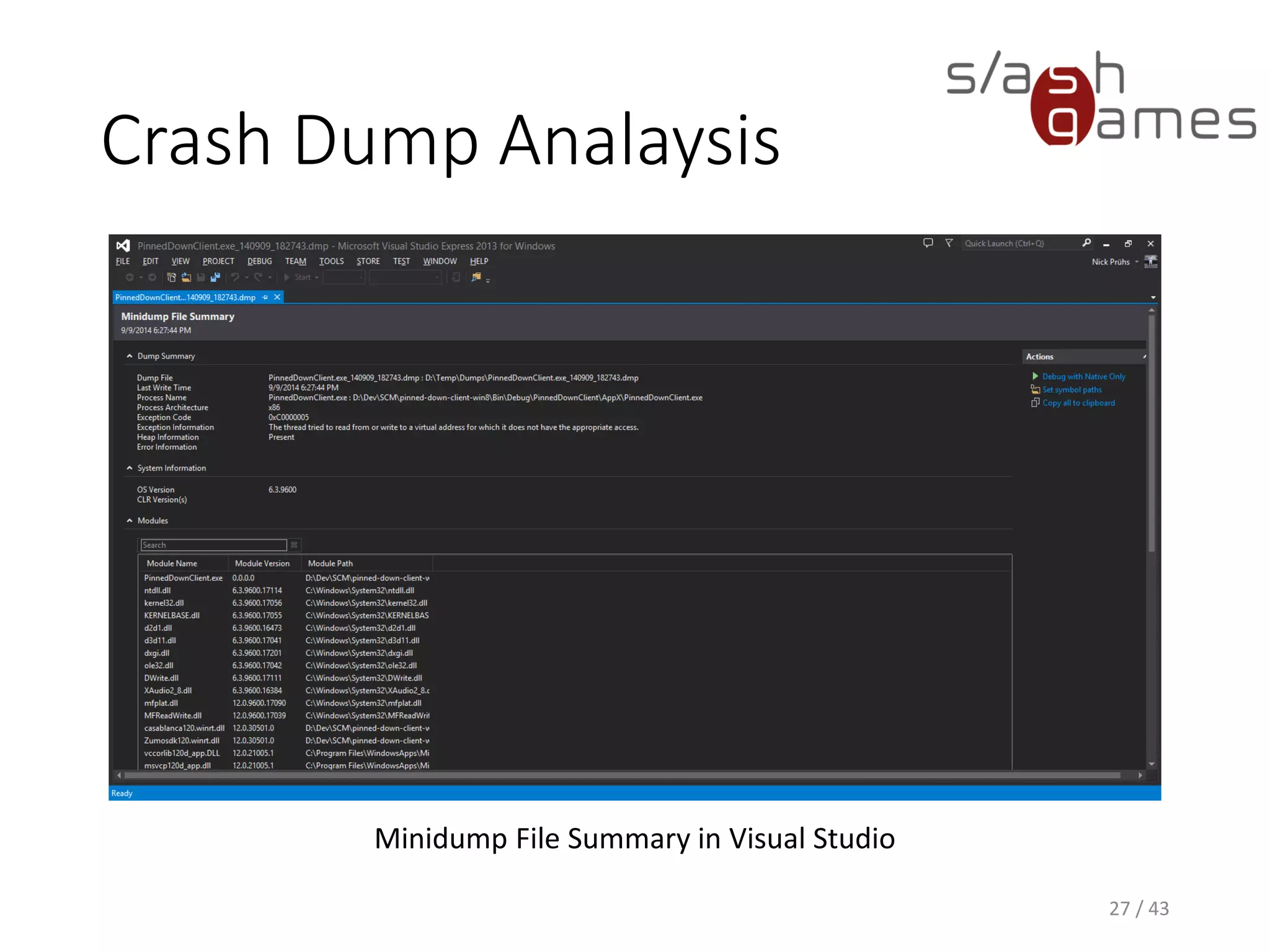The height and width of the screenshot is (952, 1270).
Task: Click the Quick Launch magnifier icon
Action: click(1086, 243)
